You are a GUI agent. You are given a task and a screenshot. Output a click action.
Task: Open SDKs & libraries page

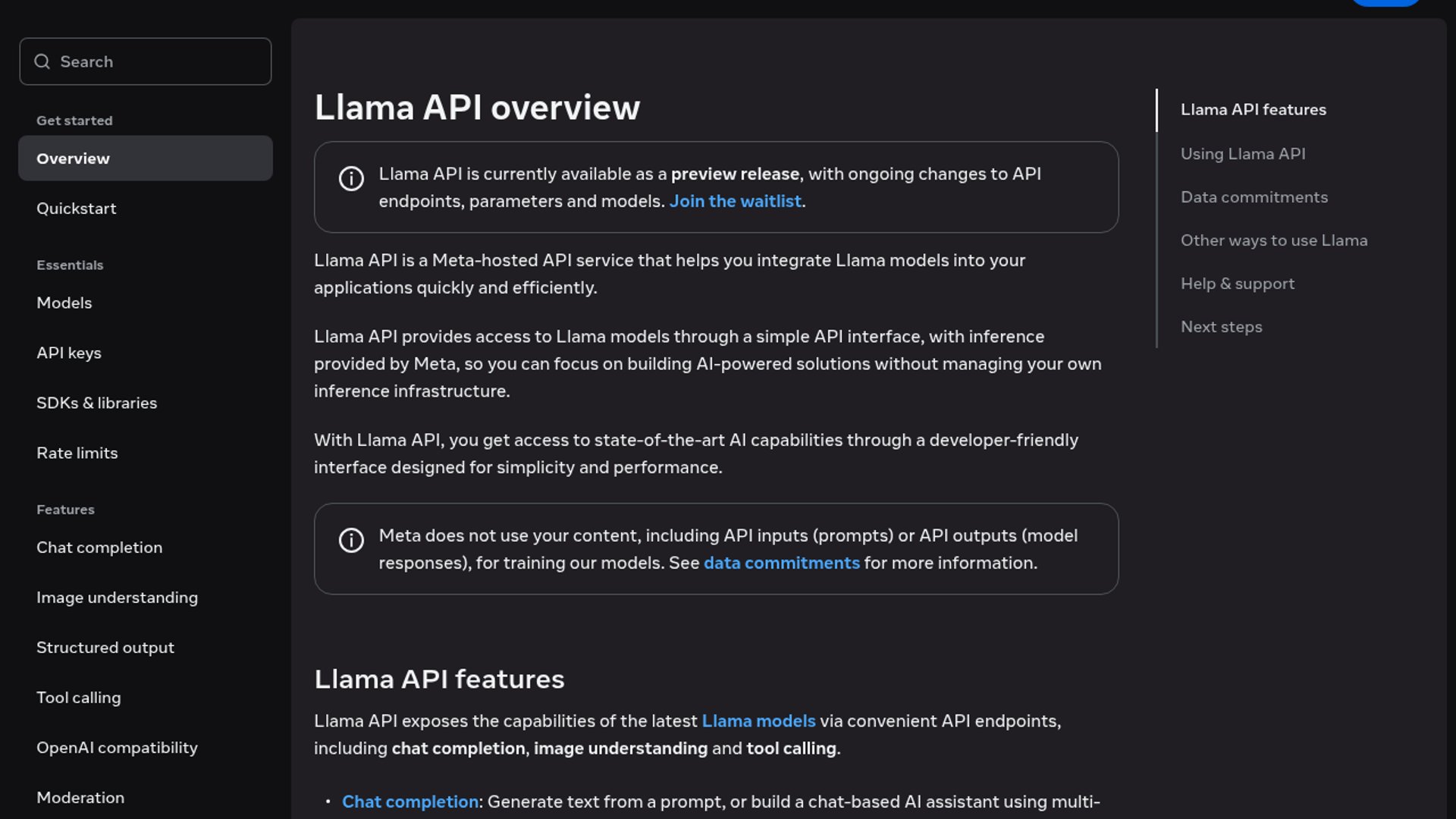tap(97, 403)
